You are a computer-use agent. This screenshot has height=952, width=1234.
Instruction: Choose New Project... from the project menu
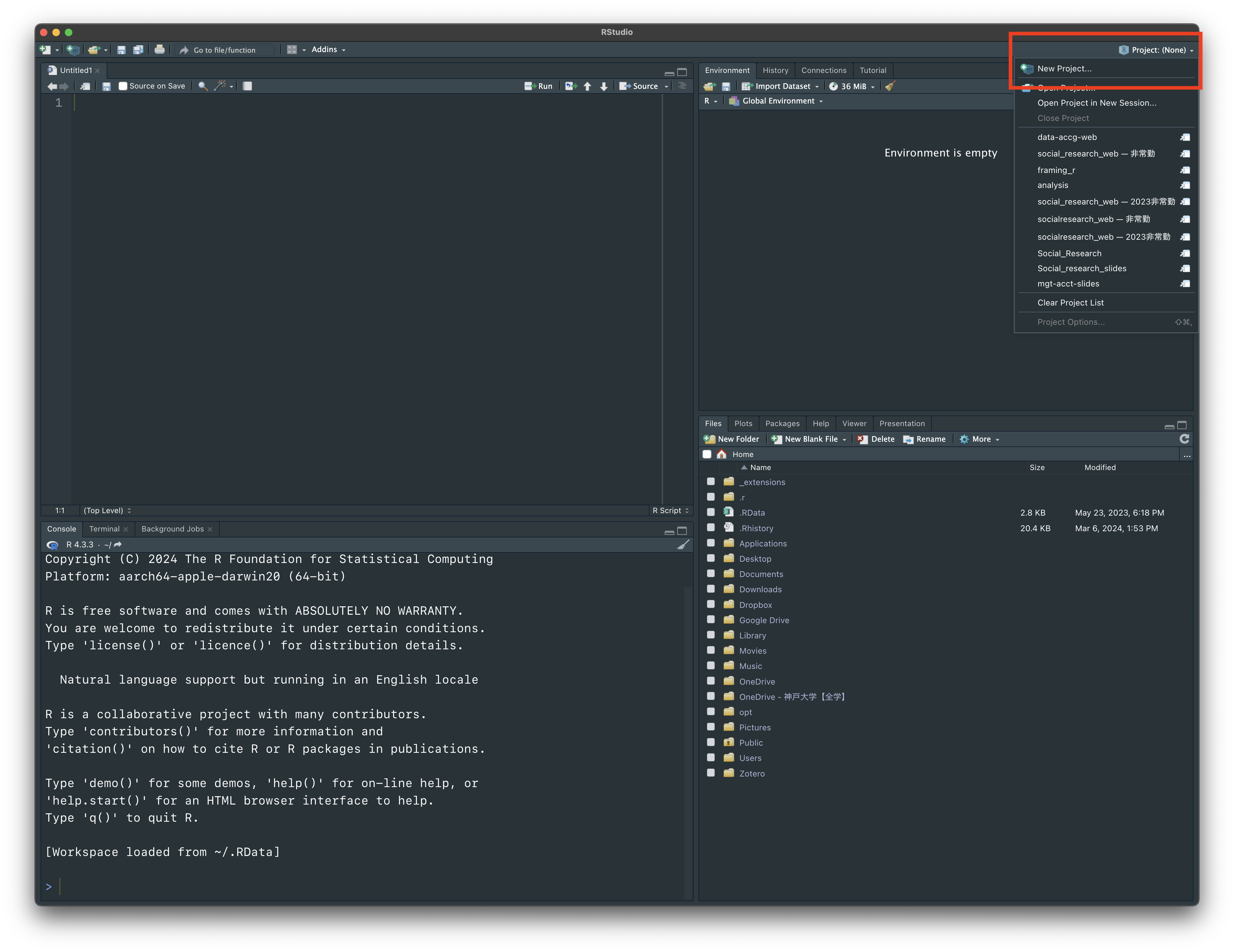(1064, 68)
